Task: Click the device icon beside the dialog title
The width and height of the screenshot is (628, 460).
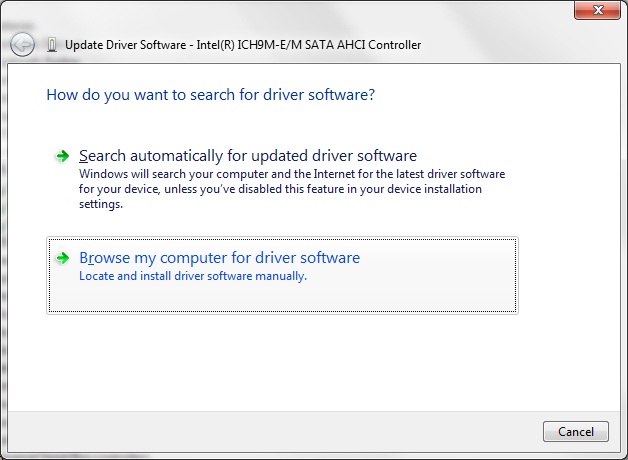Action: [52, 45]
